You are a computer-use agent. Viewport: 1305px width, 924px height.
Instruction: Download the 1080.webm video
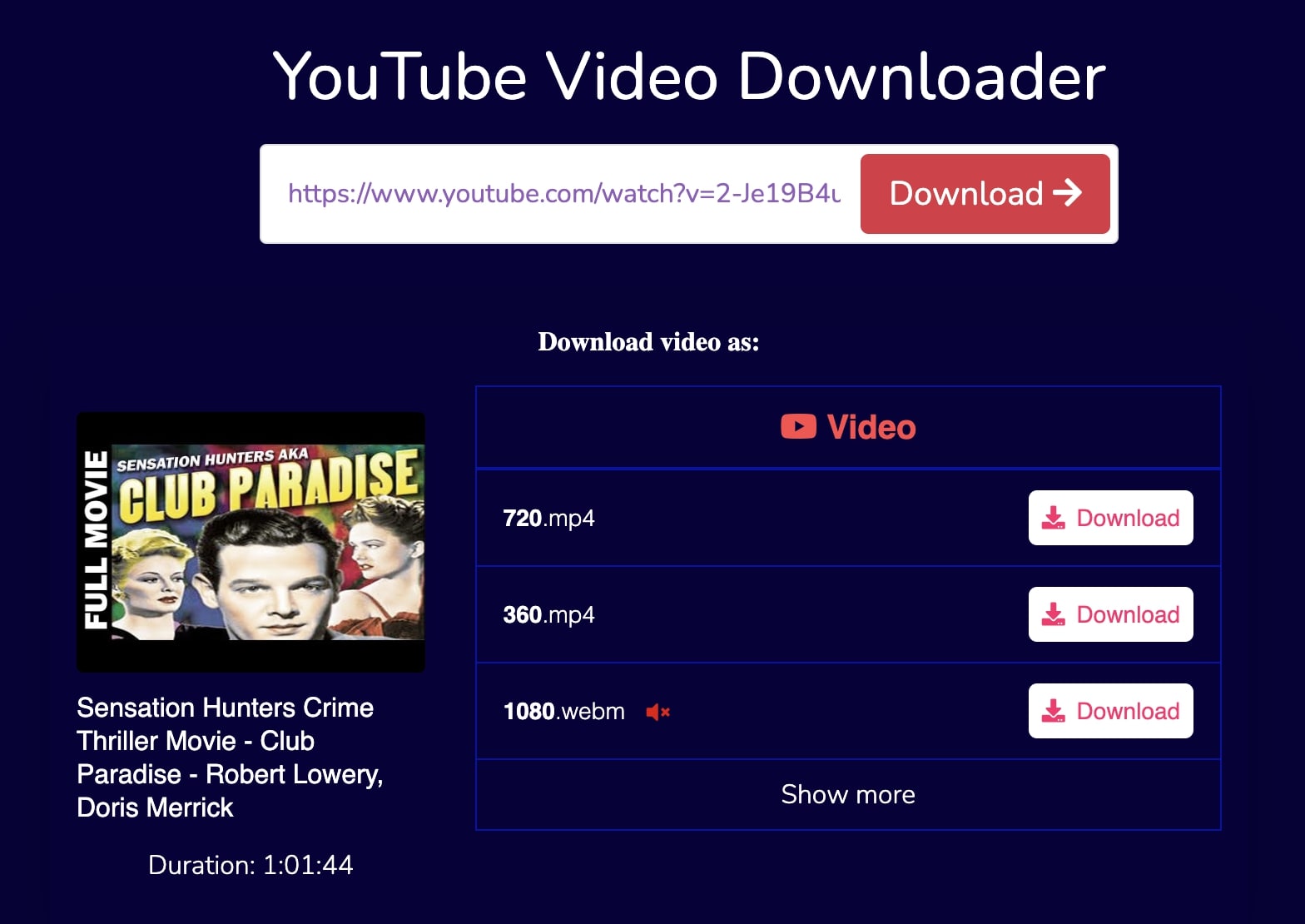click(x=1110, y=711)
